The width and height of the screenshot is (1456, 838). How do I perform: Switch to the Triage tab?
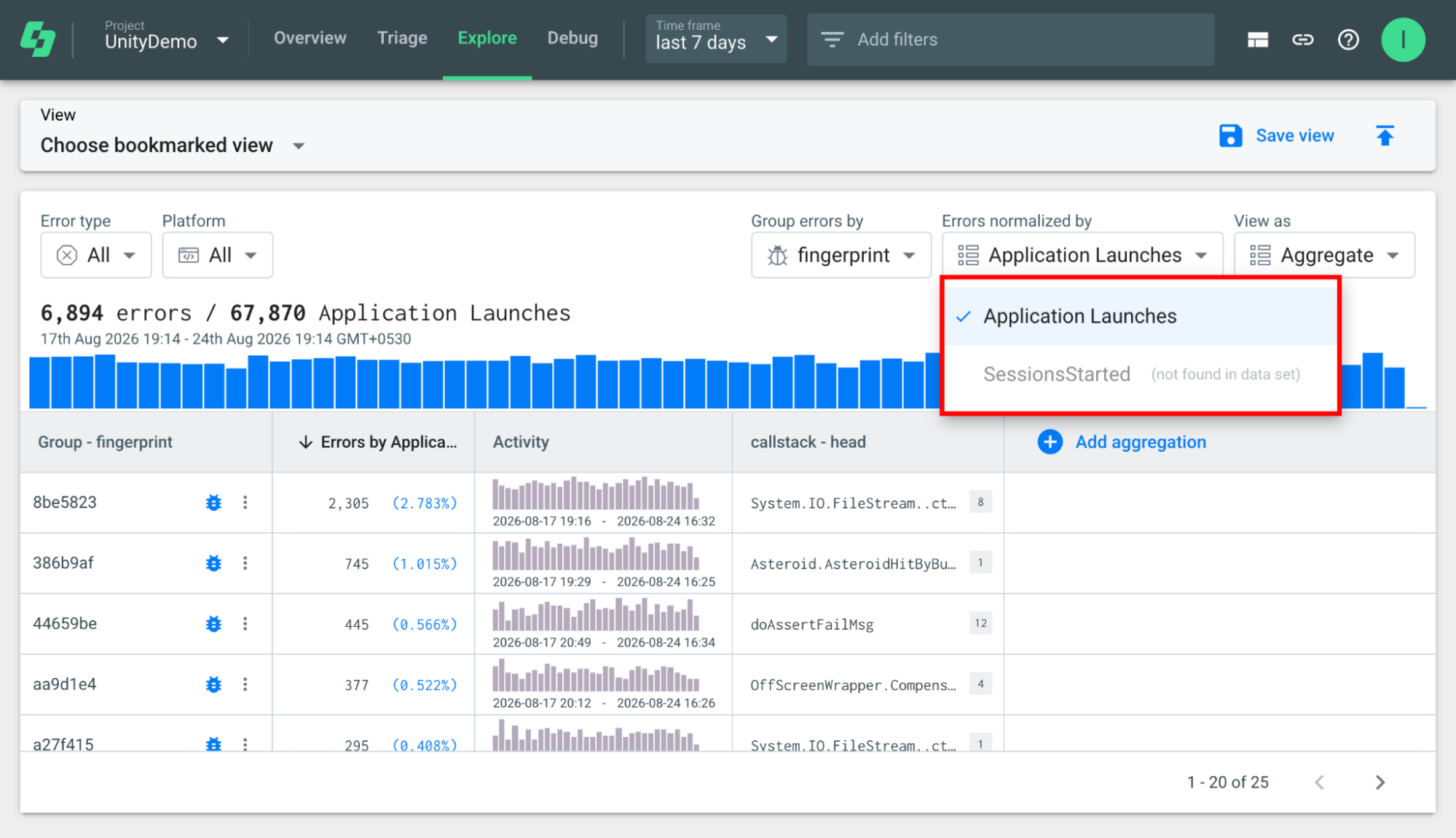[402, 38]
